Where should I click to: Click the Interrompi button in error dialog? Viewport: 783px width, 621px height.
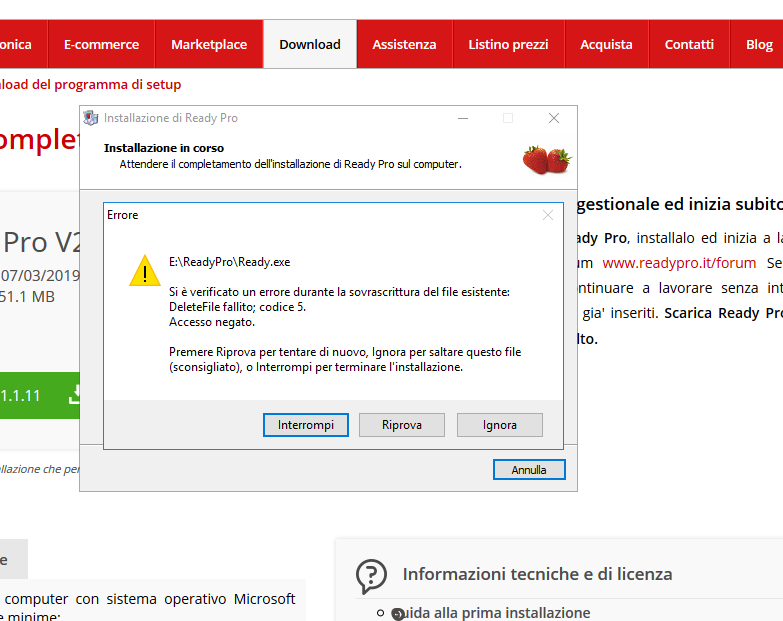pyautogui.click(x=306, y=425)
